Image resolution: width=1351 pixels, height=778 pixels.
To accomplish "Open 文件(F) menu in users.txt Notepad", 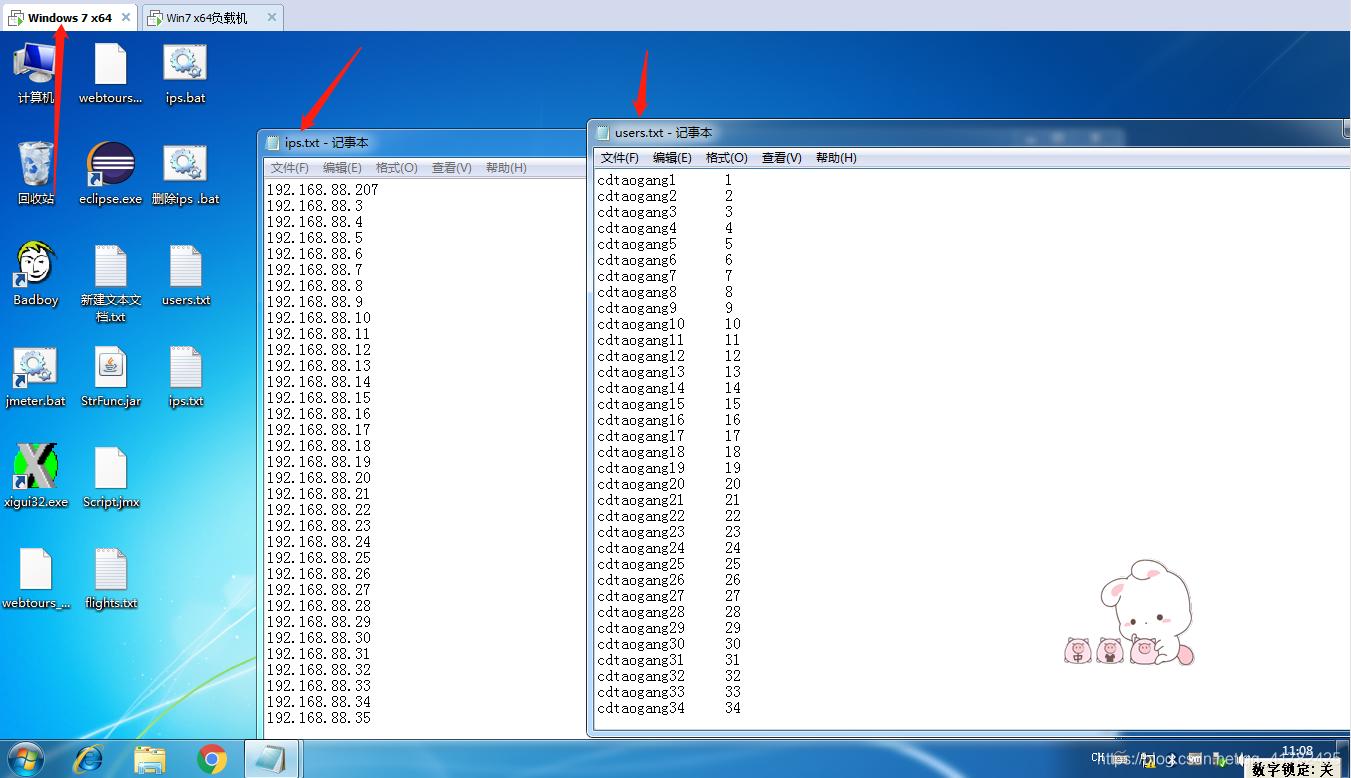I will click(620, 158).
